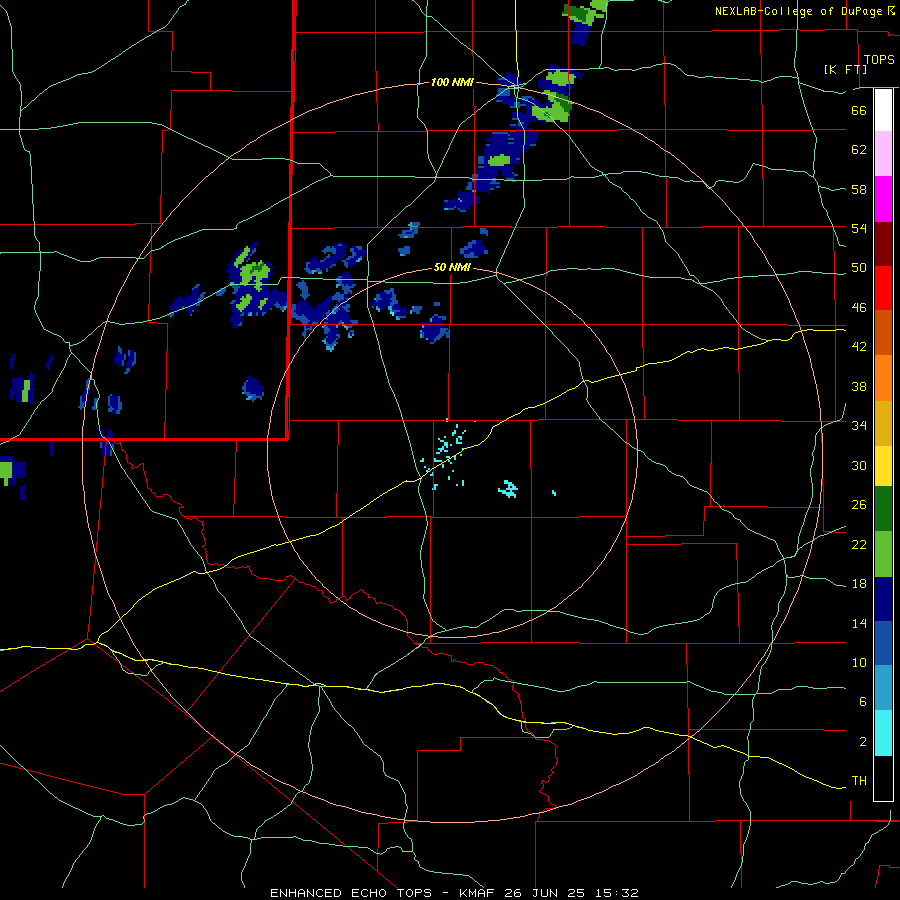Select the dark green legend swatch
Screen dimensions: 900x900
pyautogui.click(x=883, y=509)
